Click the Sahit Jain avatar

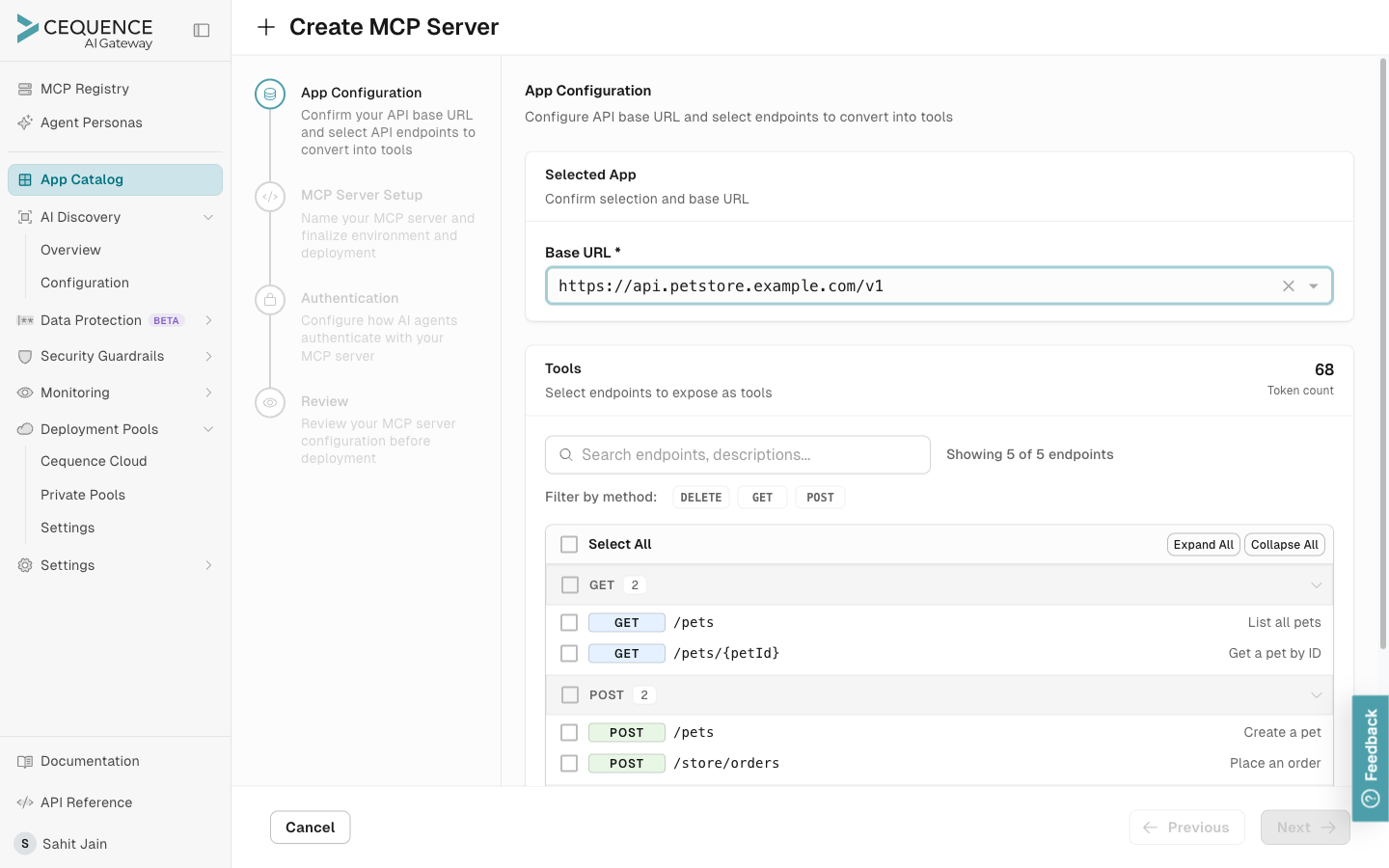25,844
